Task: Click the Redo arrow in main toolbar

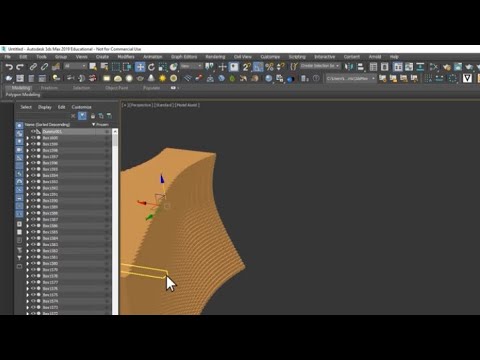Action: (x=20, y=67)
